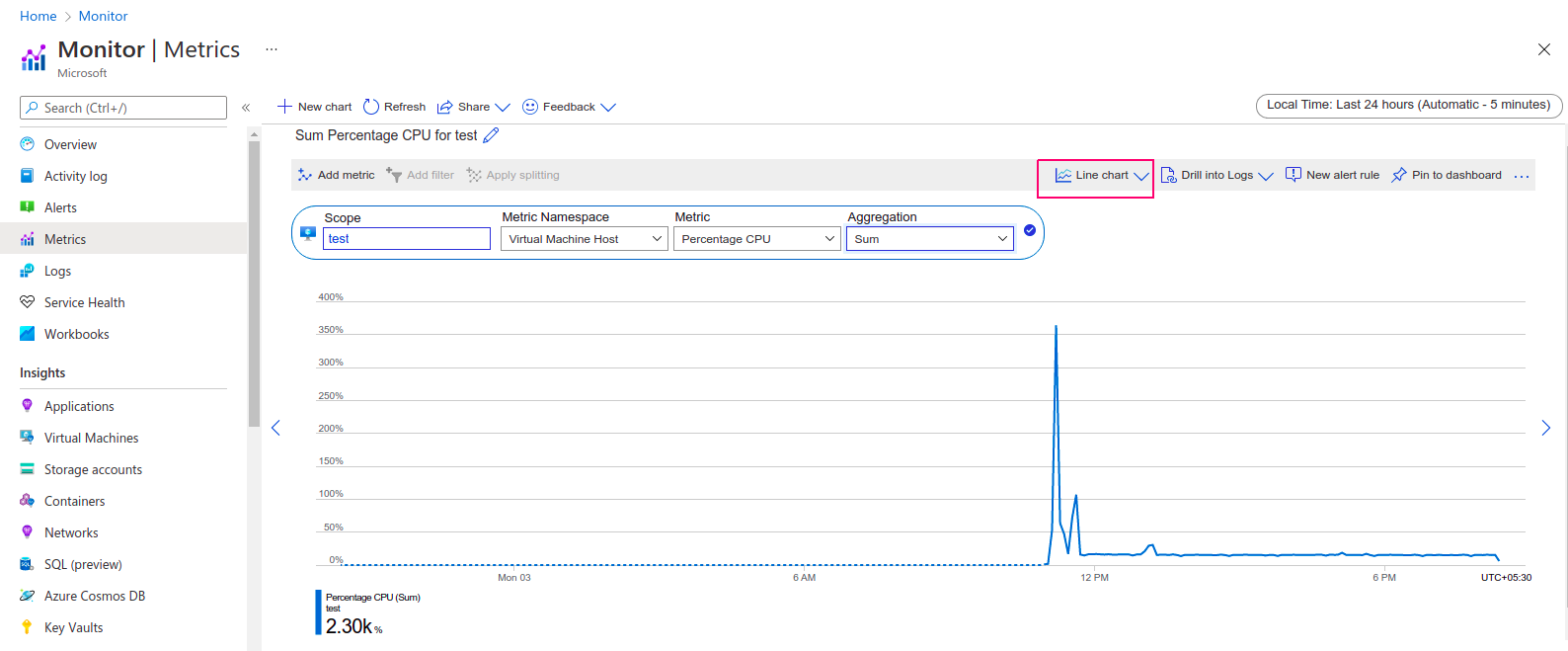1568x651 pixels.
Task: Click the Key Vaults key icon
Action: [x=27, y=627]
